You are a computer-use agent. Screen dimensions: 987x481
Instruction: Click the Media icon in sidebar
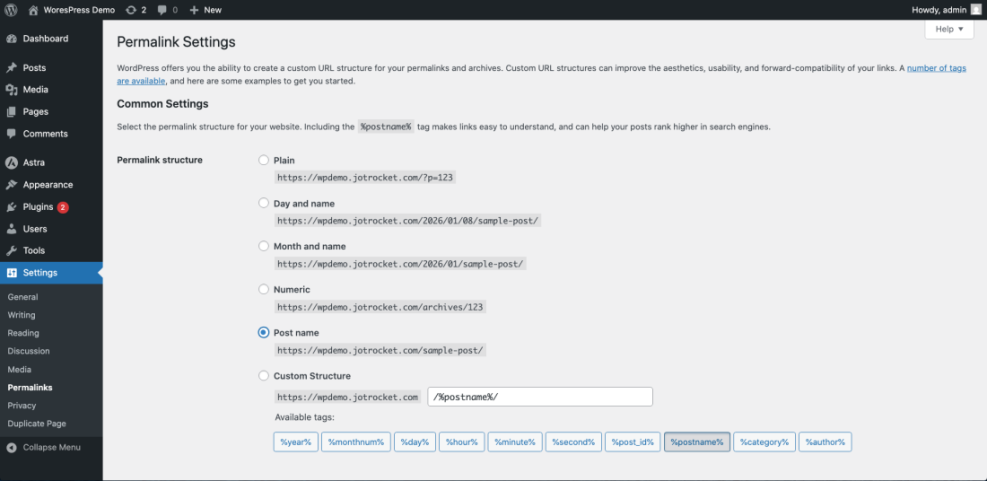pyautogui.click(x=11, y=90)
